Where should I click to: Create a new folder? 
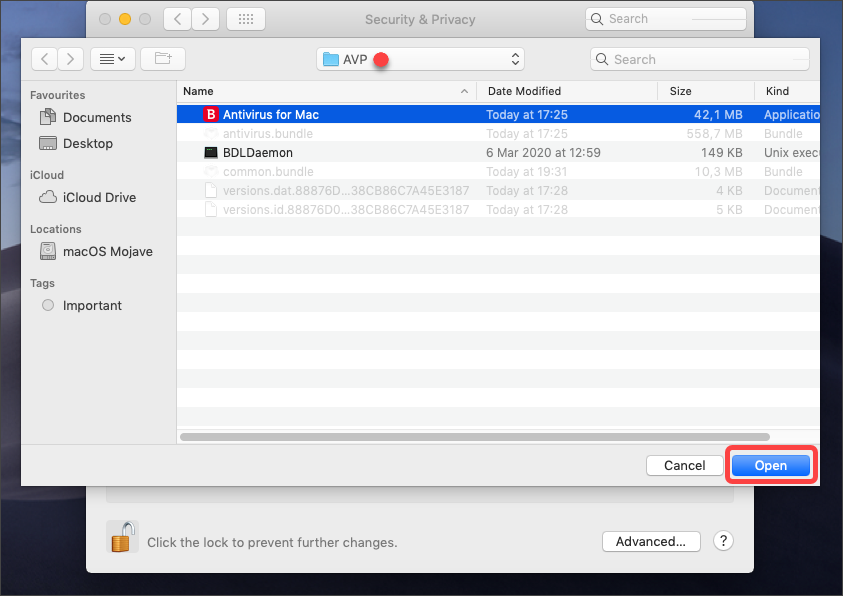[163, 59]
